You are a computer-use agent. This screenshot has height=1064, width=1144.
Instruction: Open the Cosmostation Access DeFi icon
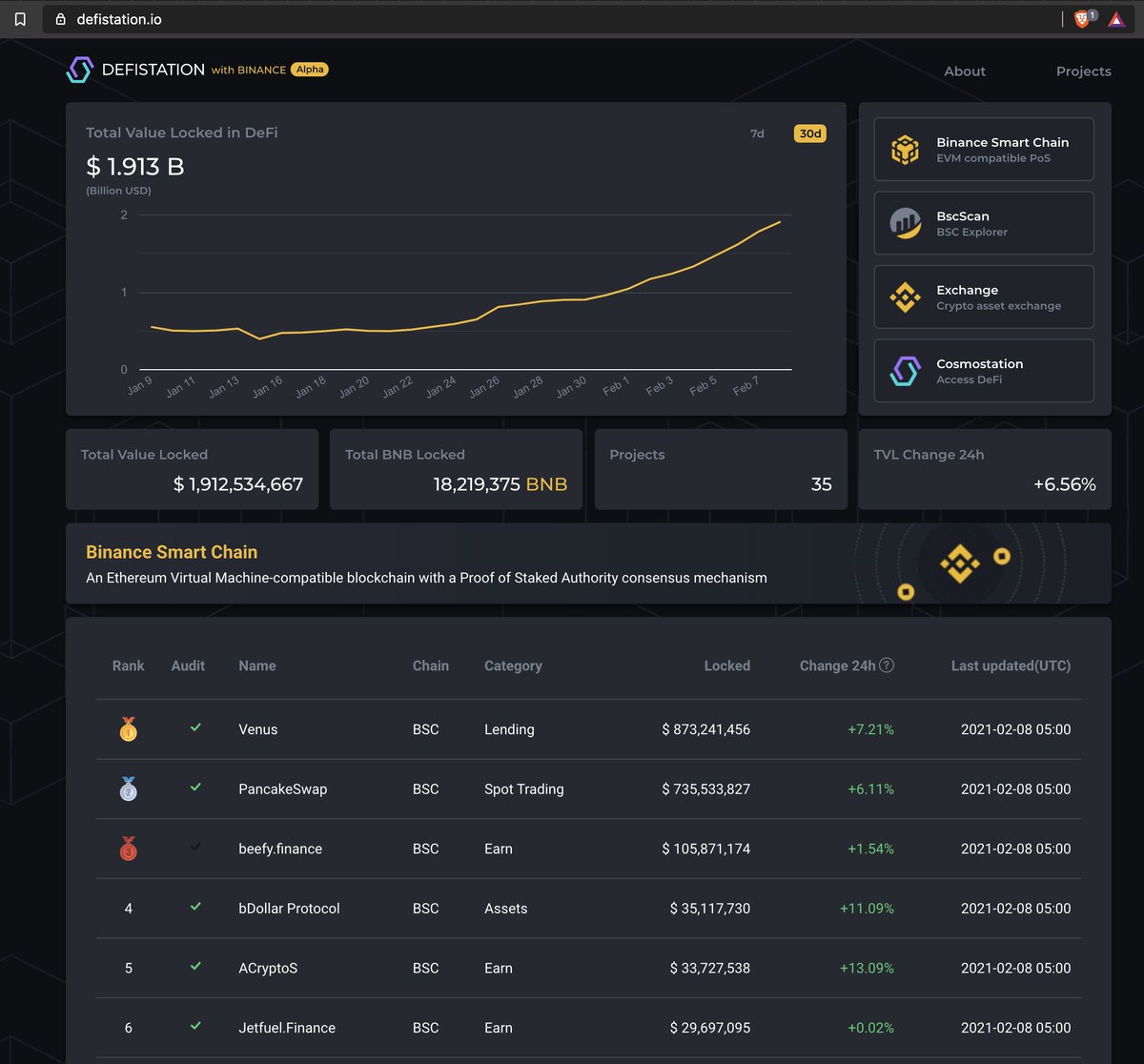[904, 370]
